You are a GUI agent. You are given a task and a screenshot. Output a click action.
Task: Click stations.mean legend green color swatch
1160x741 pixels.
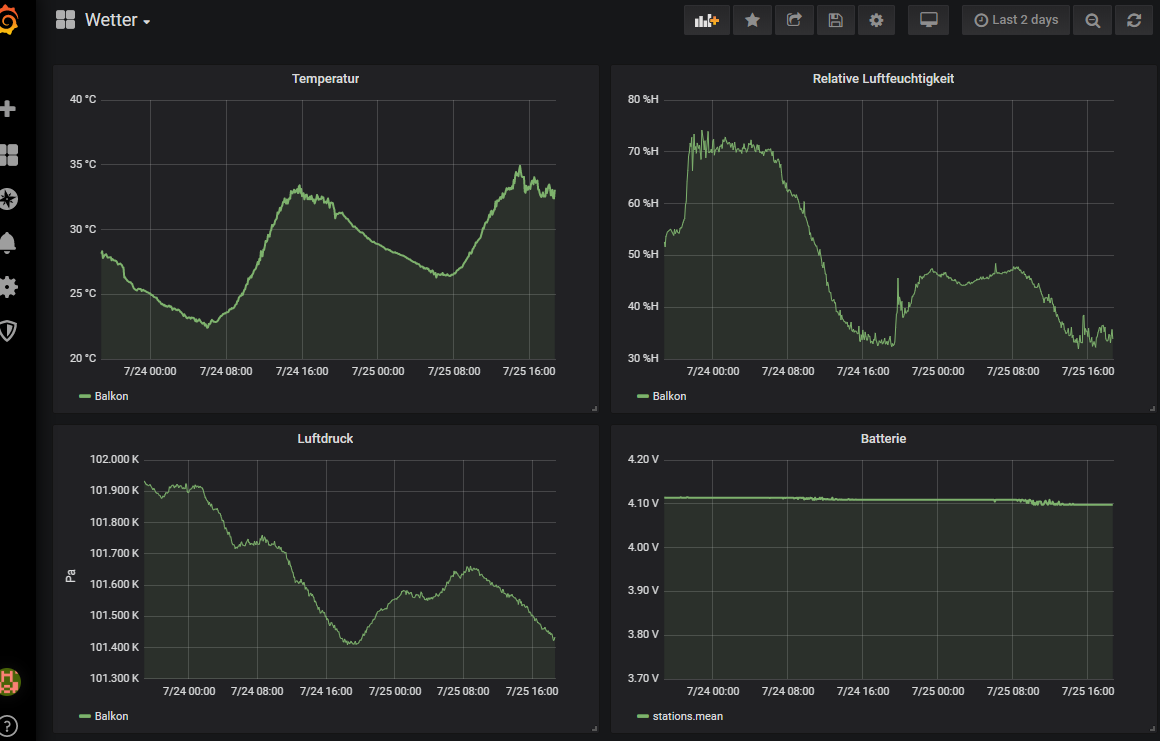click(x=642, y=717)
